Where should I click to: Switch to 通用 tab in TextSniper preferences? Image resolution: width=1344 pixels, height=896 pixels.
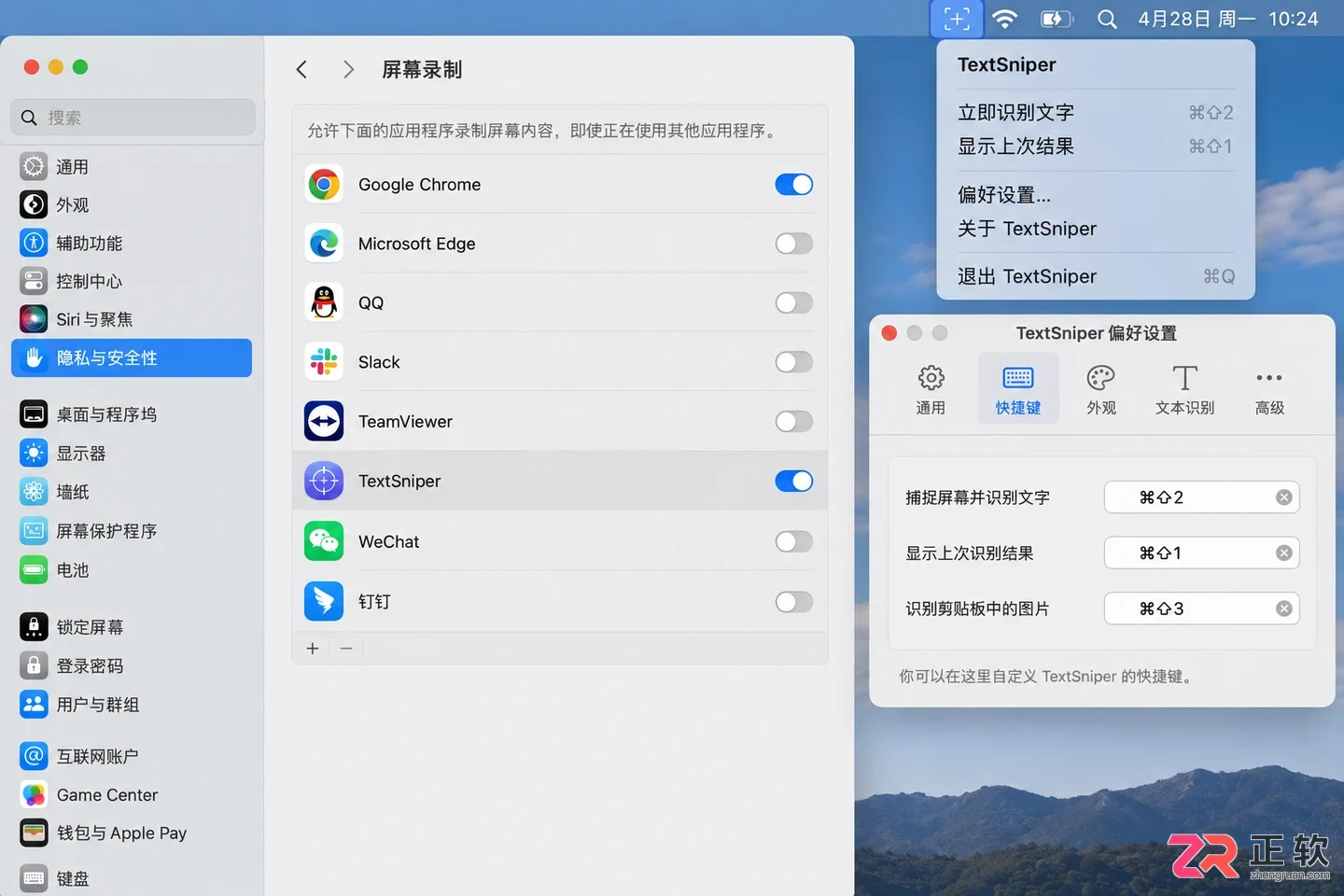tap(931, 389)
